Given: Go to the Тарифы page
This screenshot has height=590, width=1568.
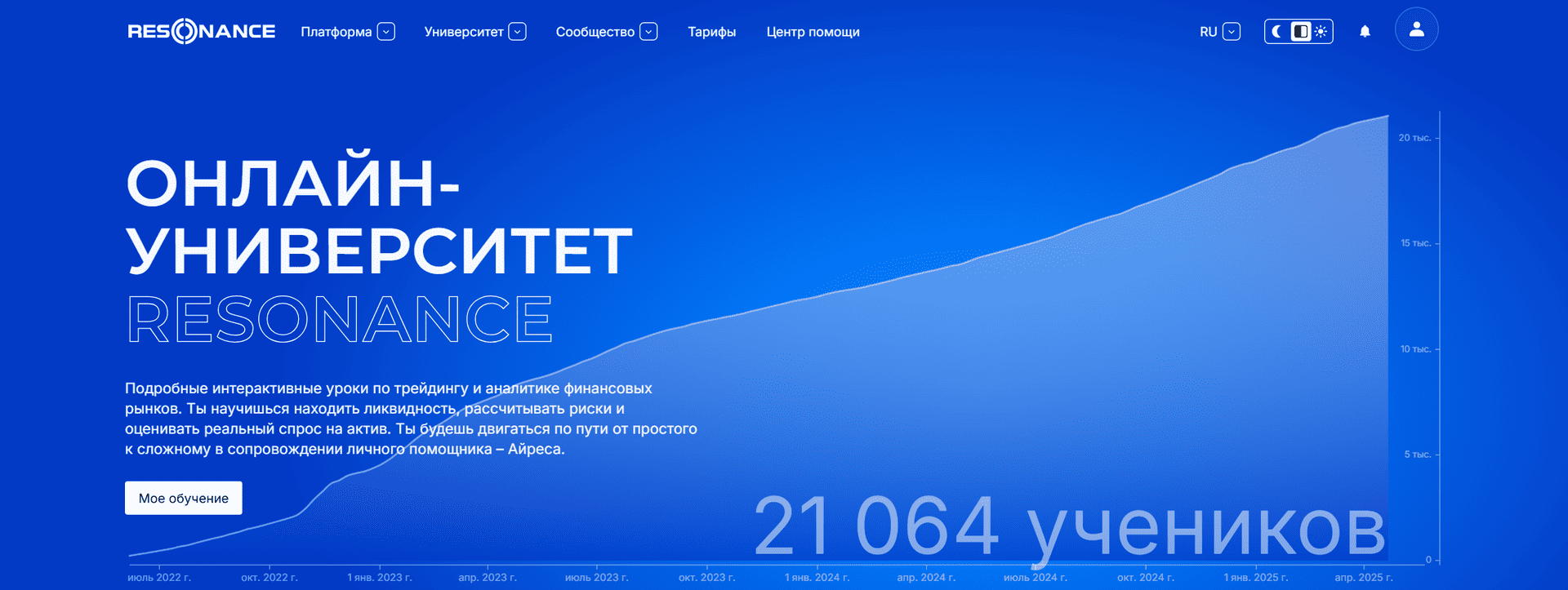Looking at the screenshot, I should click(711, 32).
